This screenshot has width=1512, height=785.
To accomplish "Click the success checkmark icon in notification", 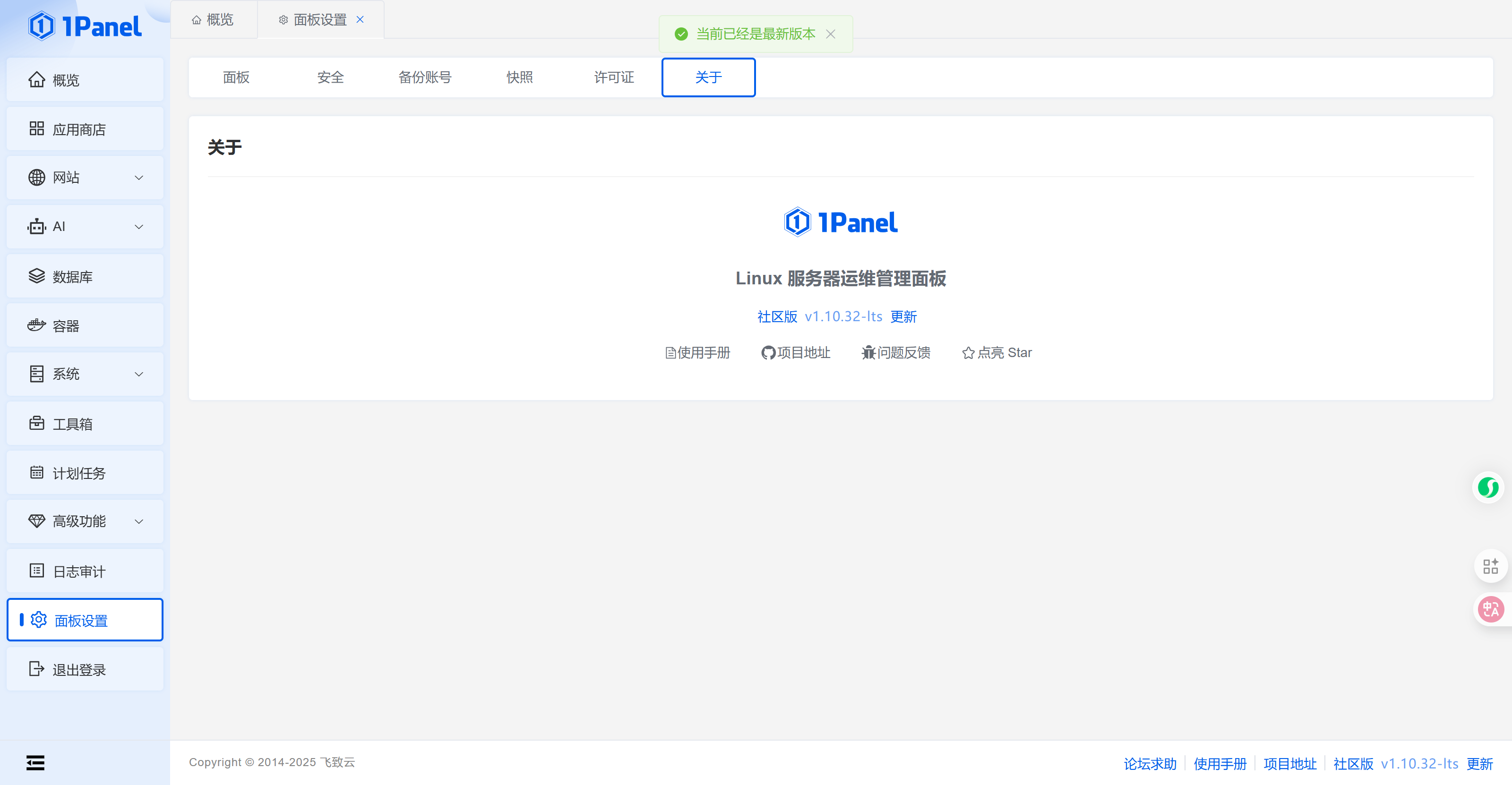I will coord(681,34).
